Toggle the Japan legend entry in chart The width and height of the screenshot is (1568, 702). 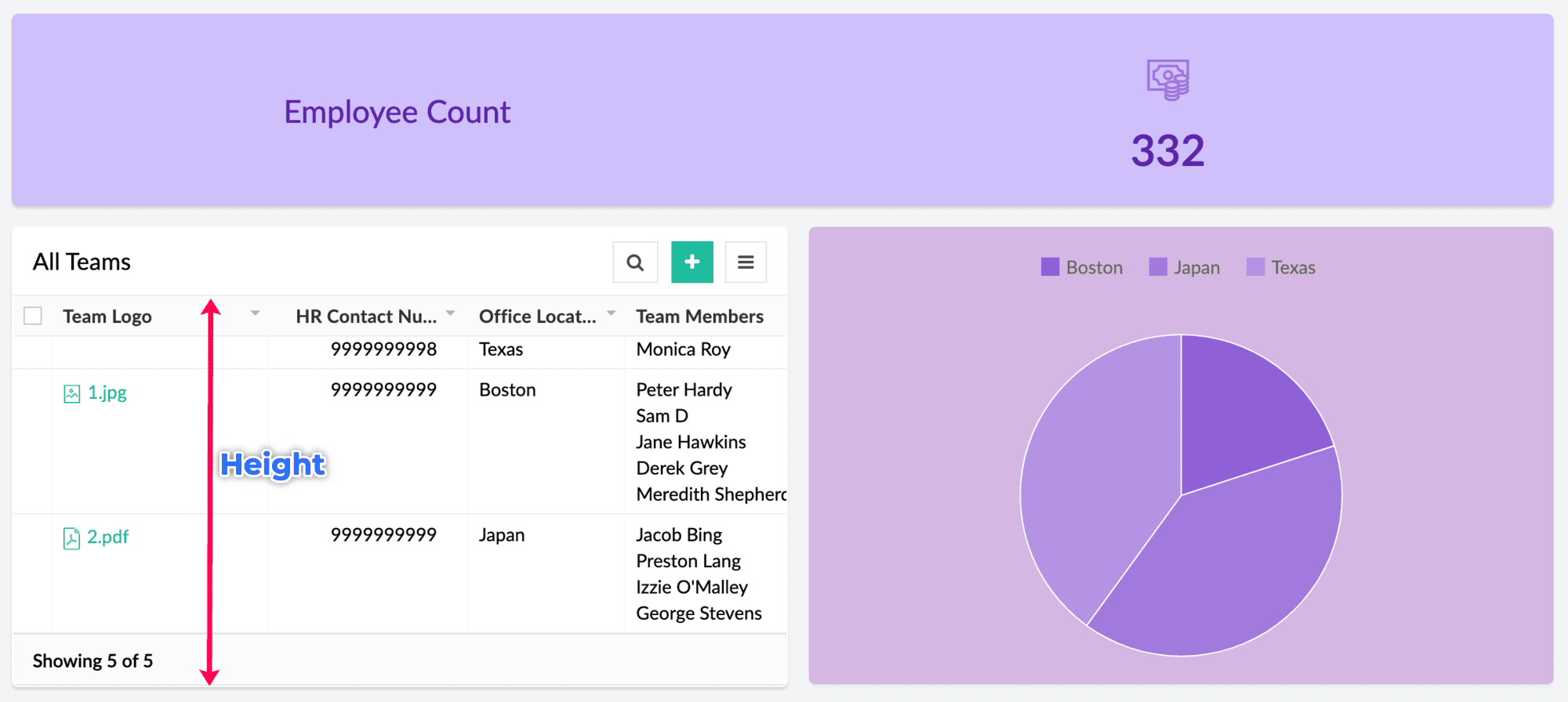[1196, 268]
